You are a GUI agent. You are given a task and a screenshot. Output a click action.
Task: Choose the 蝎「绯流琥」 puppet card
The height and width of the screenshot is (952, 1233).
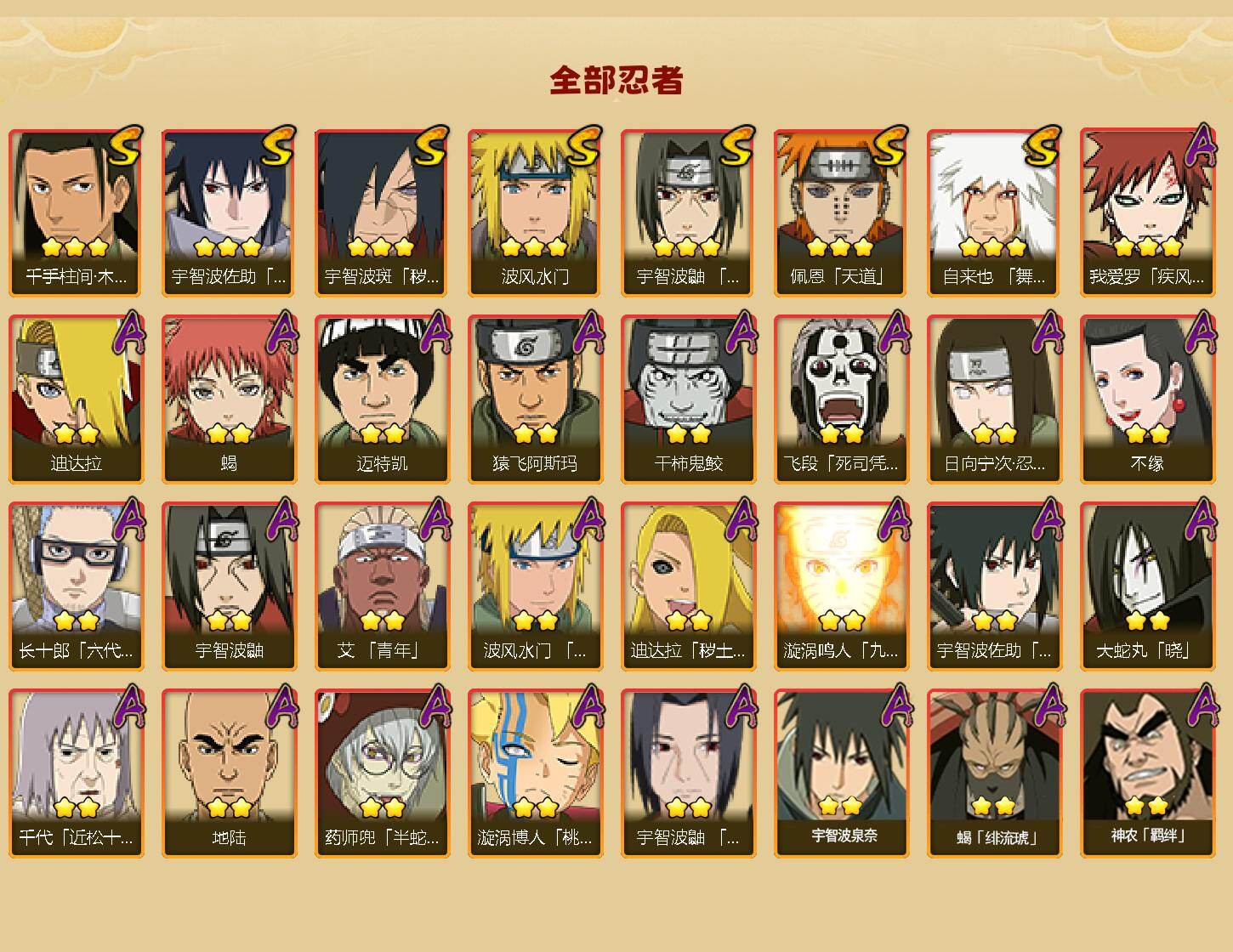[x=994, y=773]
